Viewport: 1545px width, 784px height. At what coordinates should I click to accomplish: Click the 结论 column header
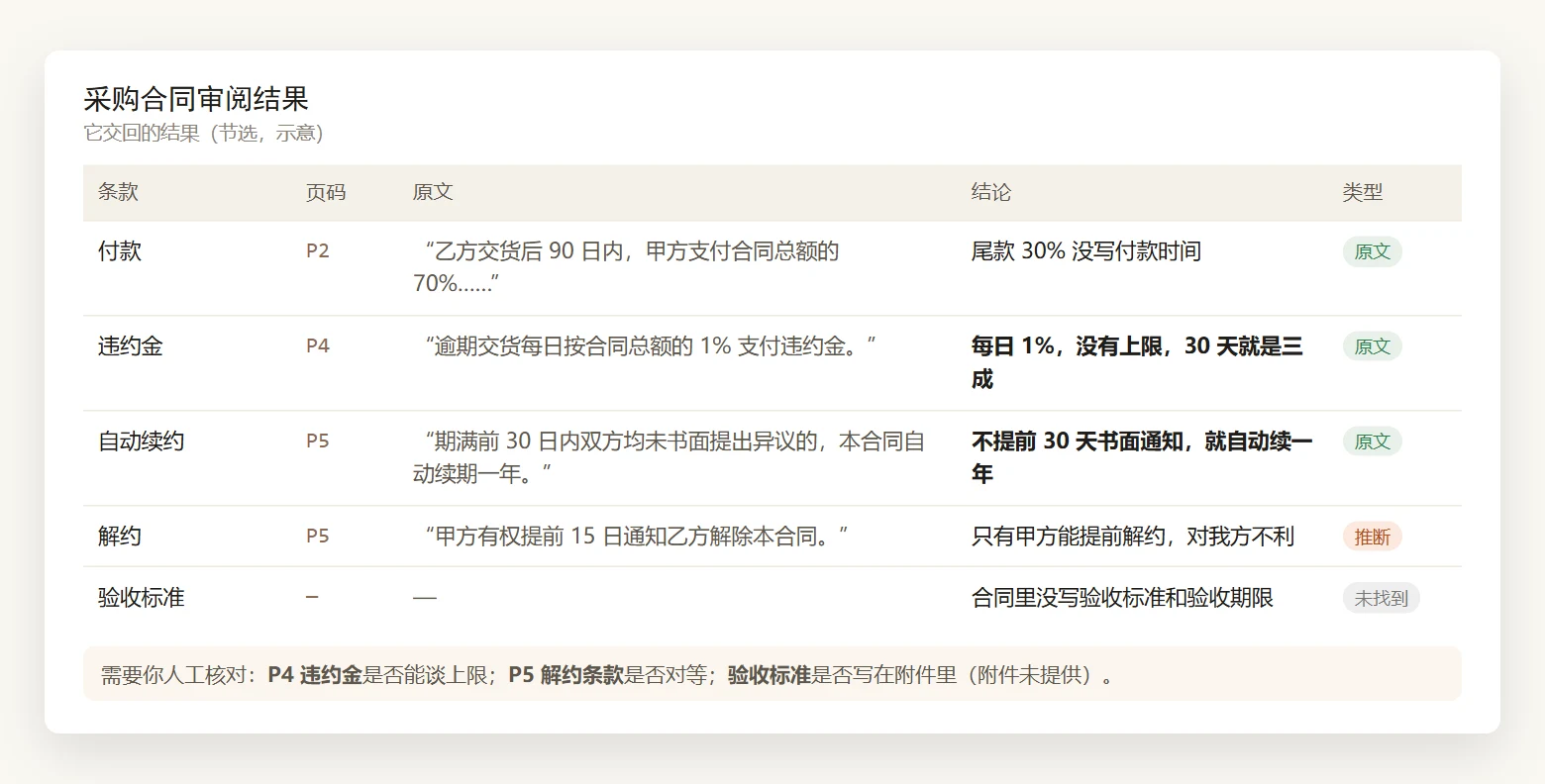click(x=991, y=192)
